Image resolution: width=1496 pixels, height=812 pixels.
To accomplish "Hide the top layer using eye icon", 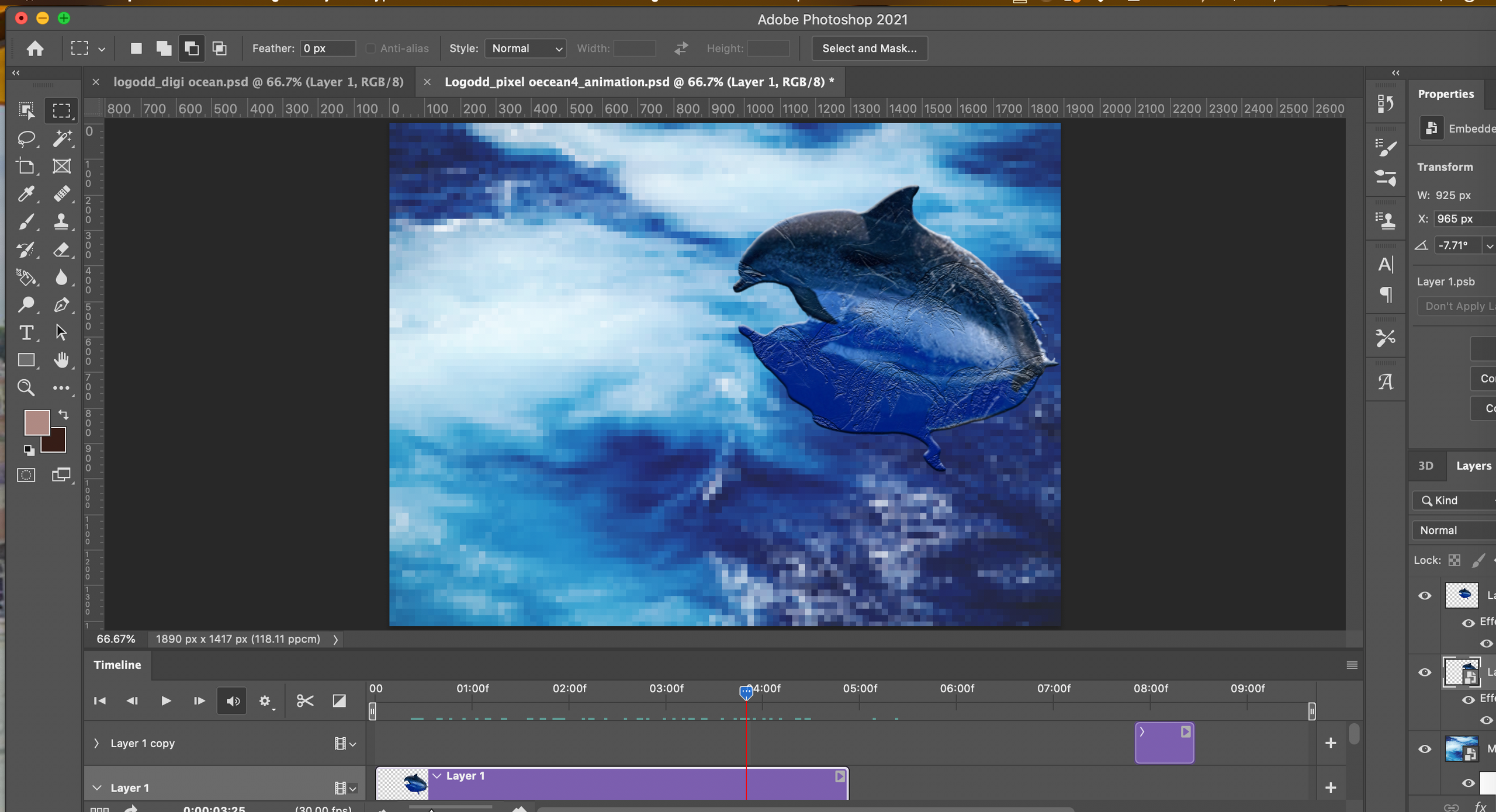I will (x=1425, y=596).
